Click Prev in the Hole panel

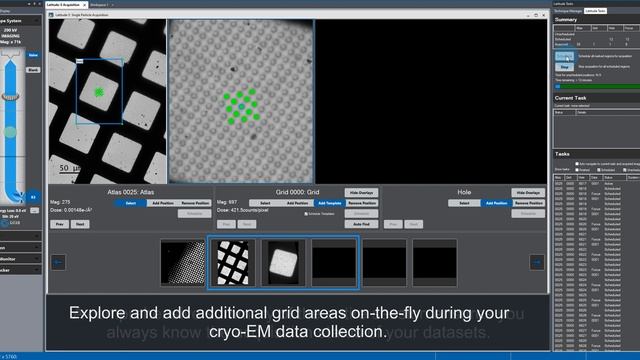tap(393, 224)
